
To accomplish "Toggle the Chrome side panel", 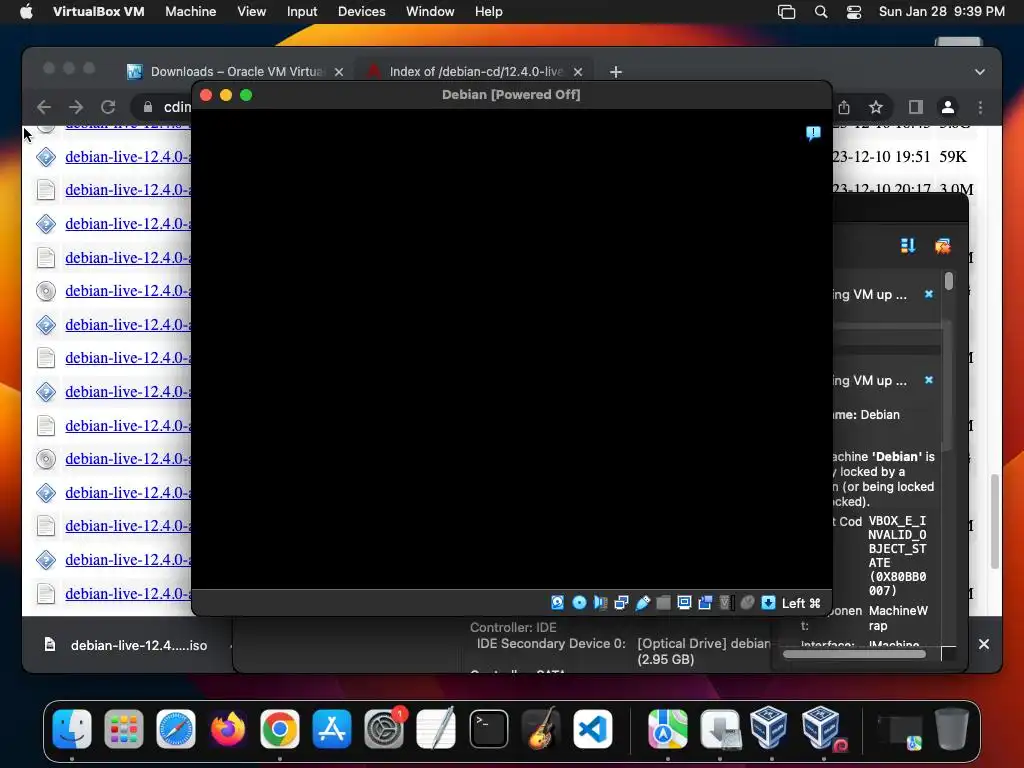I will click(916, 107).
